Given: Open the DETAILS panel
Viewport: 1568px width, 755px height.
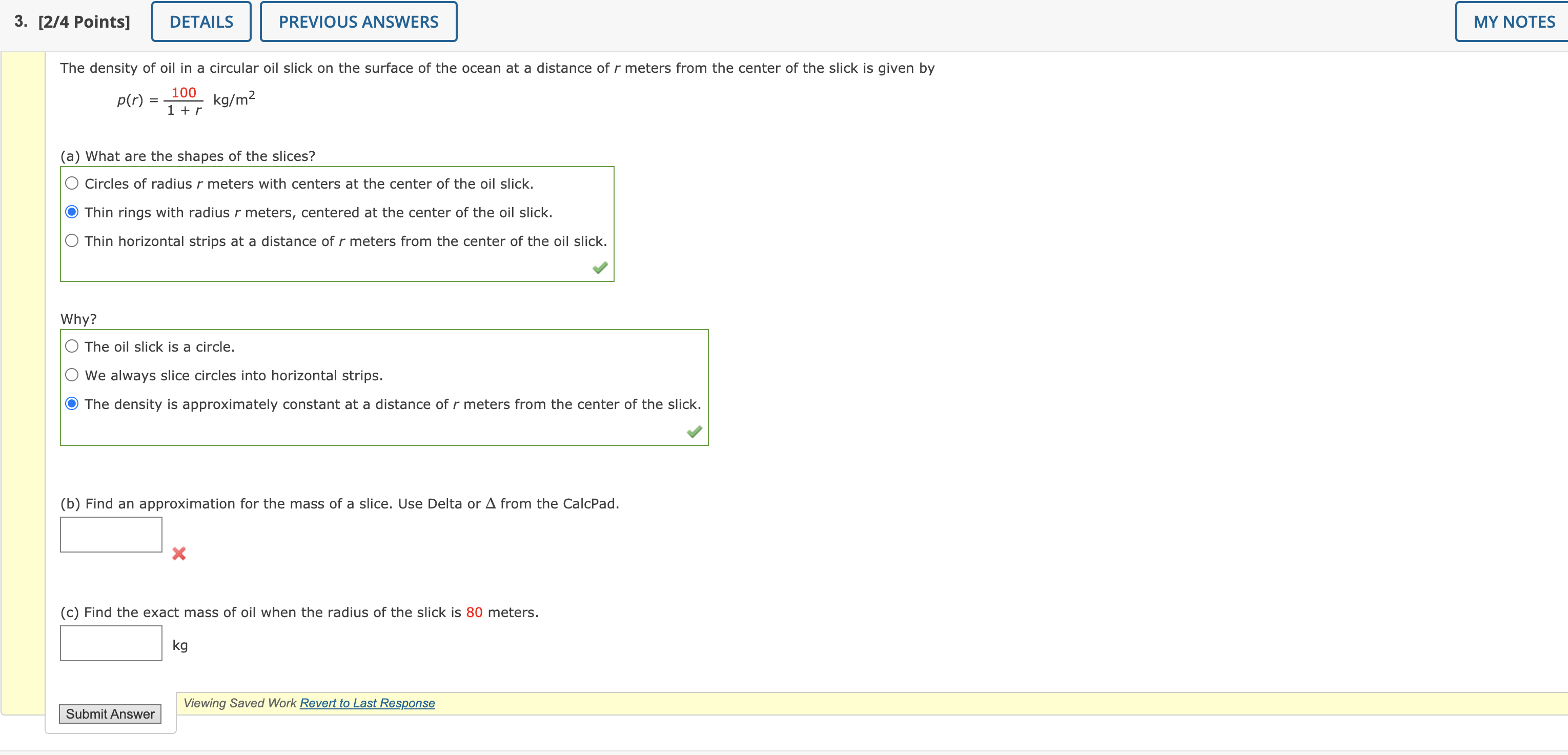Looking at the screenshot, I should click(x=201, y=22).
